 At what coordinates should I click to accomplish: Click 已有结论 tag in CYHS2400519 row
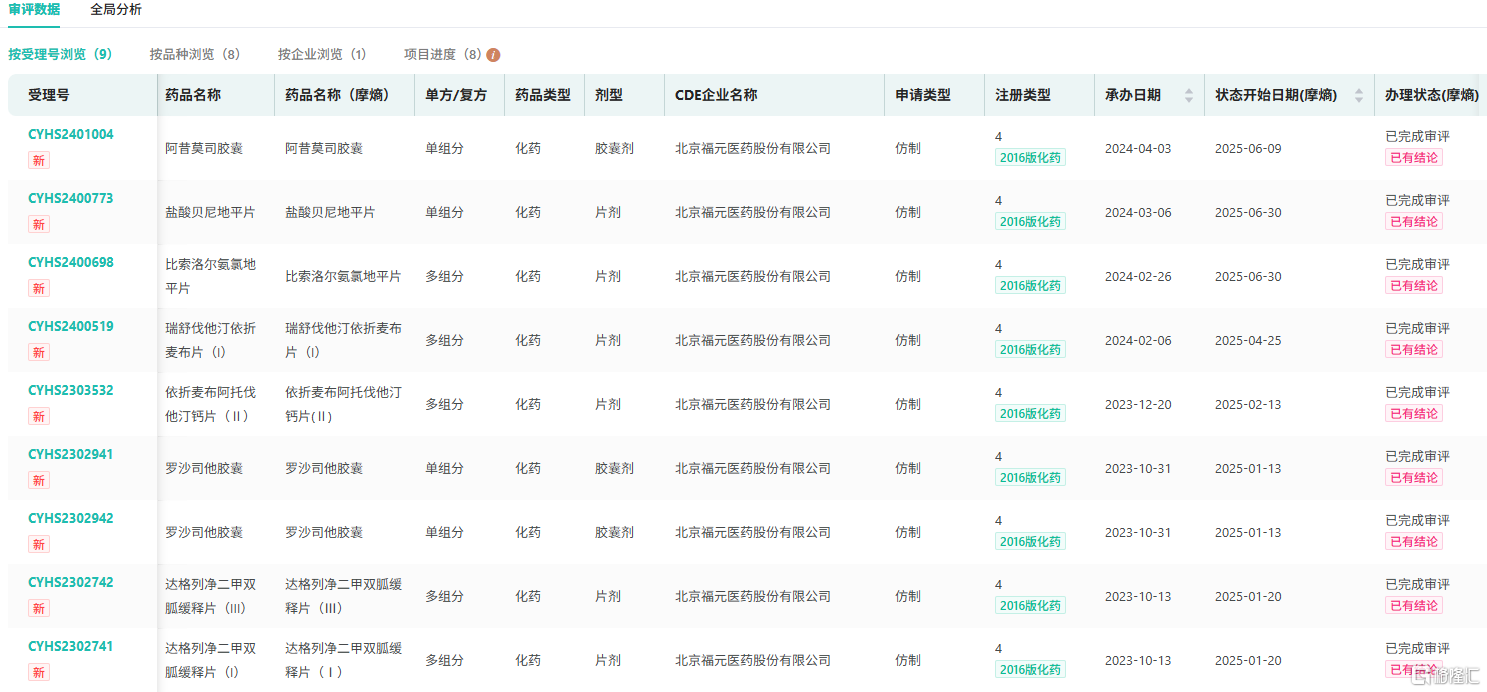click(x=1414, y=349)
